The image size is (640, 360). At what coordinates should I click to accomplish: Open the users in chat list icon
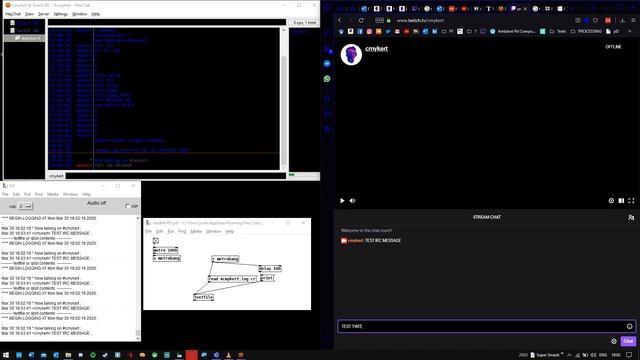point(631,218)
